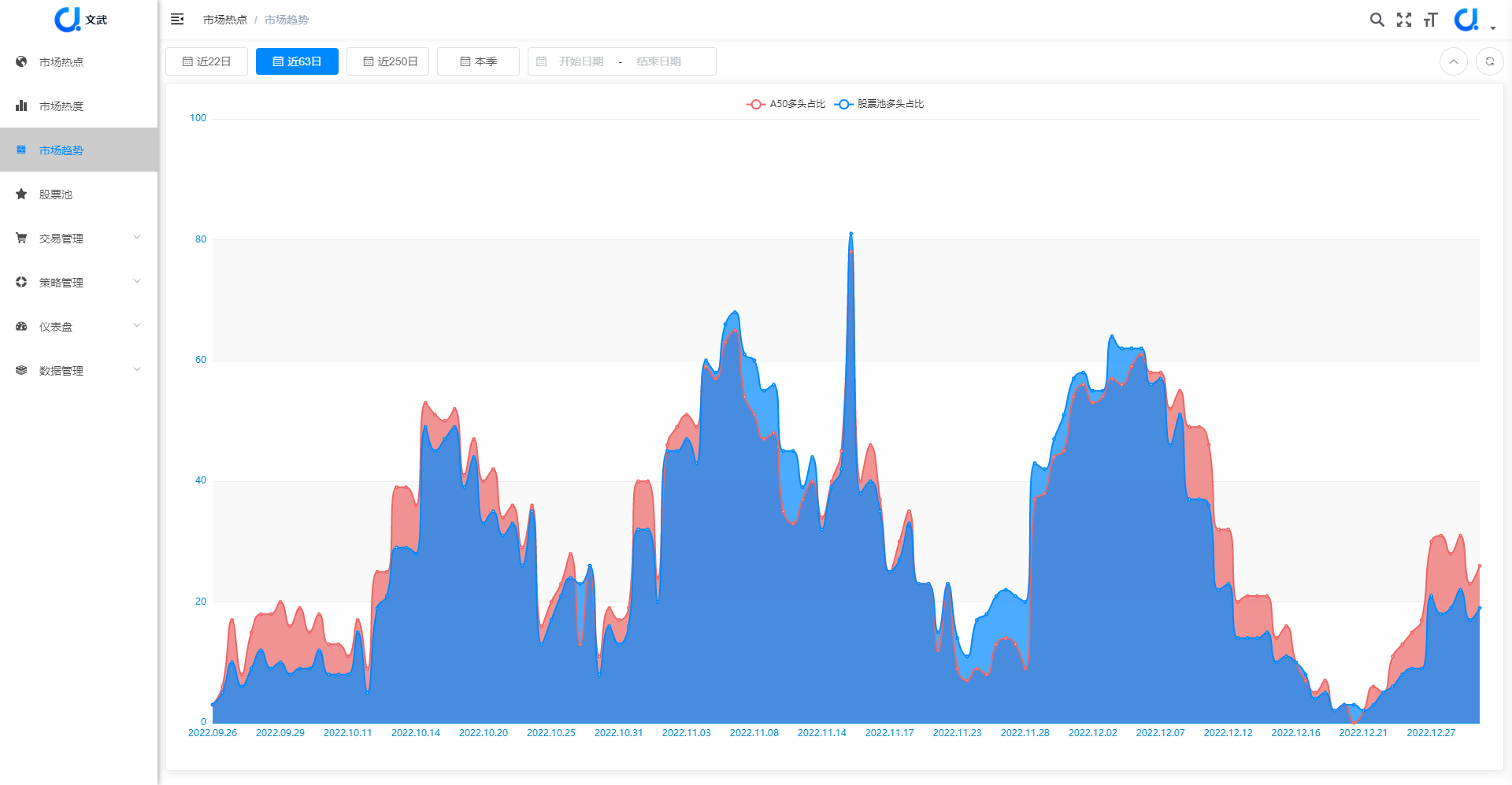Image resolution: width=1512 pixels, height=785 pixels.
Task: Select the 近250日 range button
Action: point(387,61)
